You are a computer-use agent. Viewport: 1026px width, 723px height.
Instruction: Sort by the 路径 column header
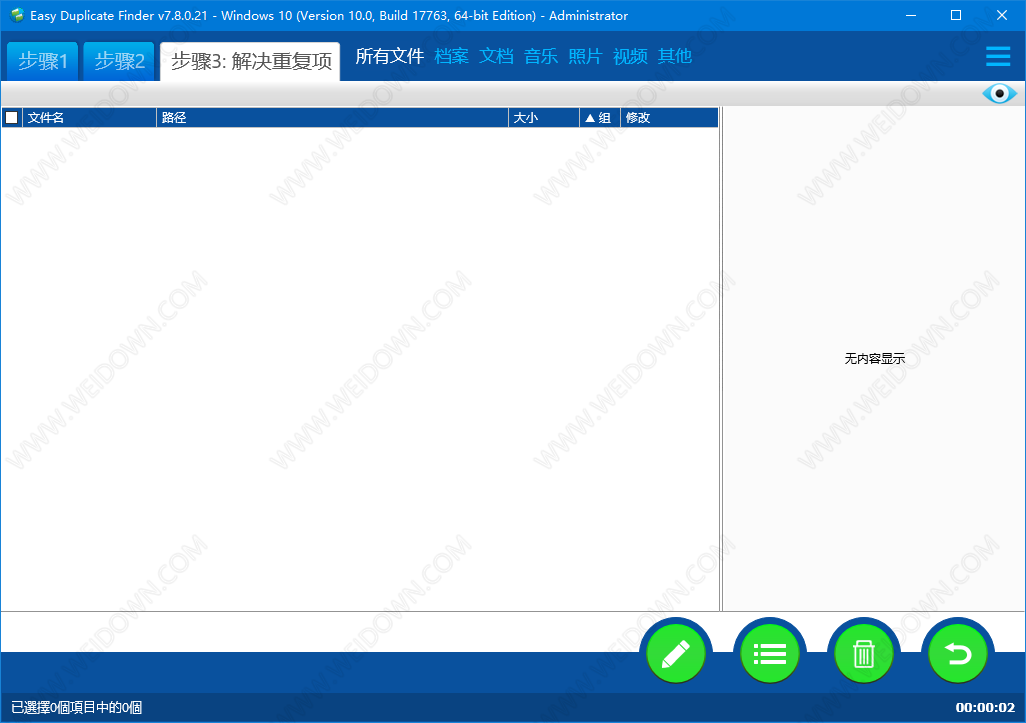coord(332,118)
